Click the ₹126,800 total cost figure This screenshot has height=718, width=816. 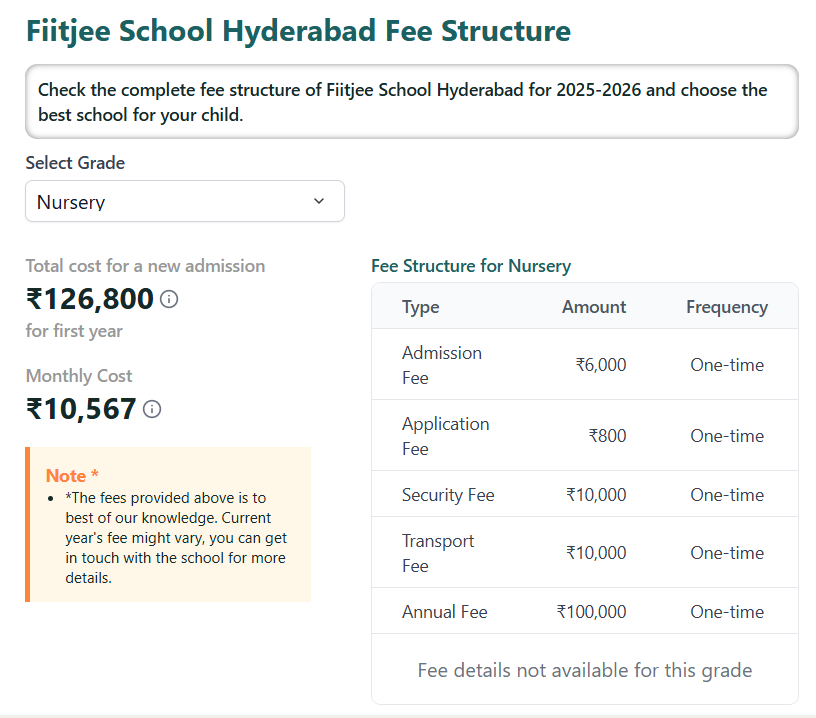pos(90,299)
